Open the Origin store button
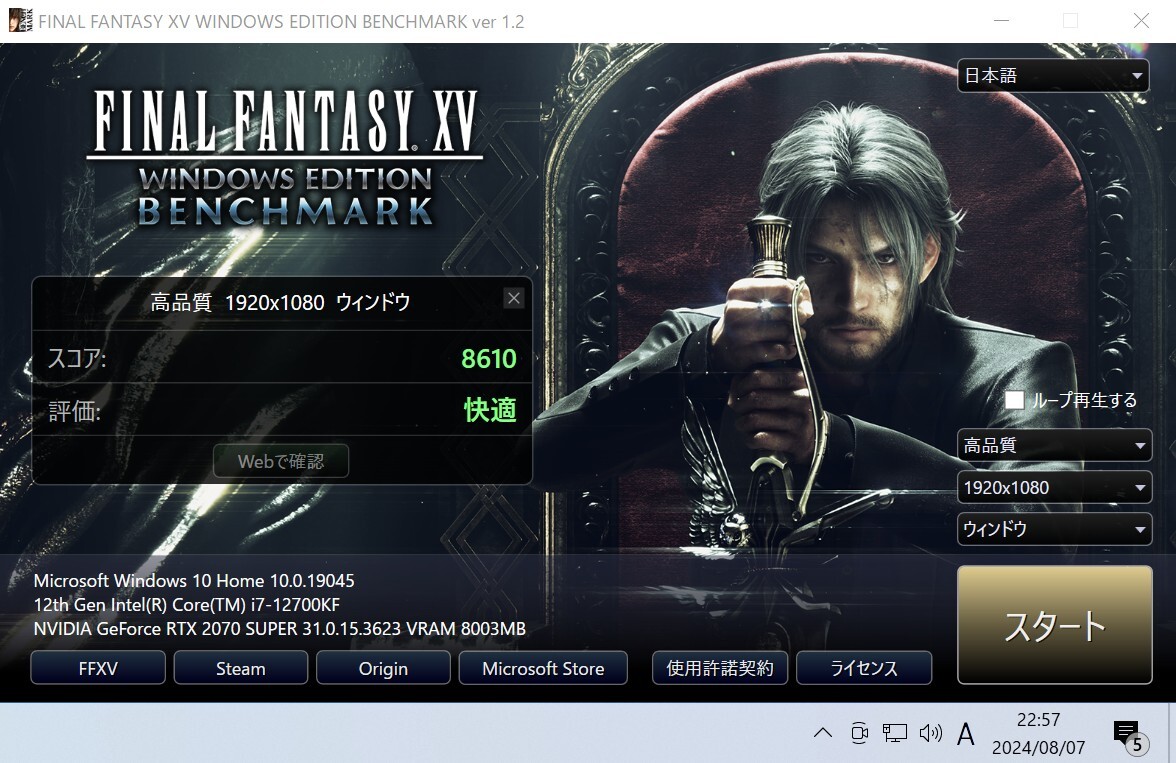The image size is (1176, 763). coord(383,668)
